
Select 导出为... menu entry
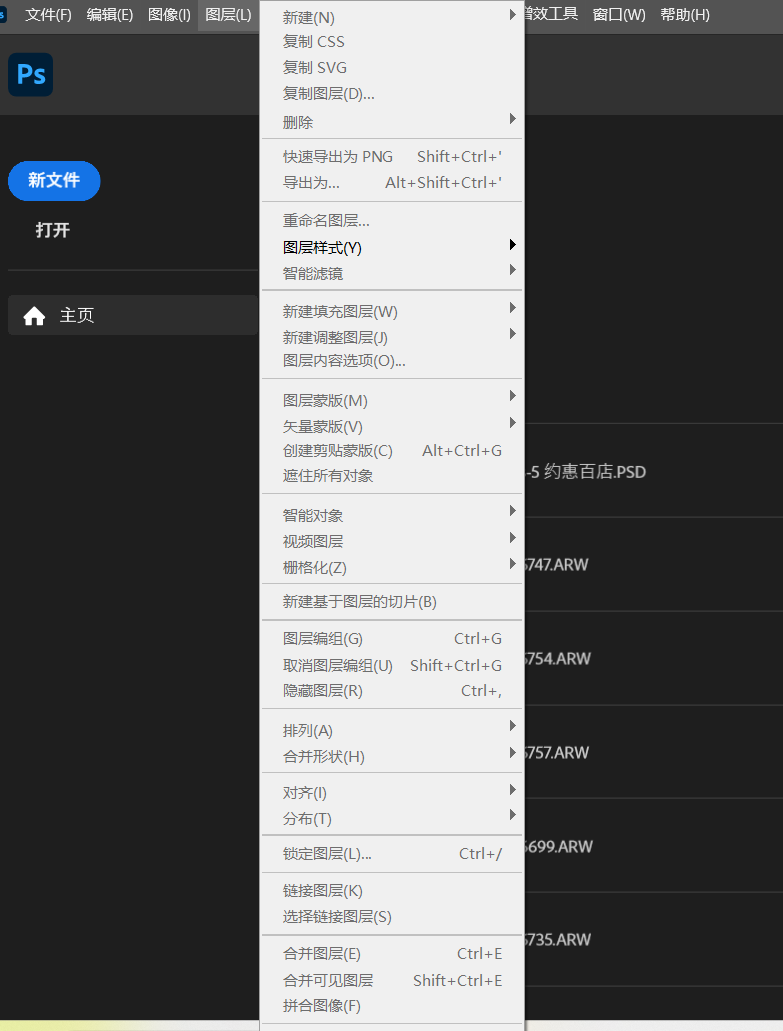point(392,183)
